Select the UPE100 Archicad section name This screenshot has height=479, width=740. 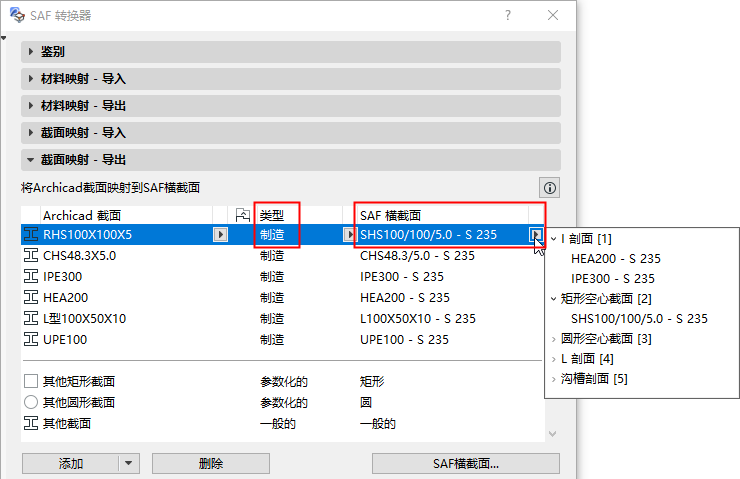point(65,339)
